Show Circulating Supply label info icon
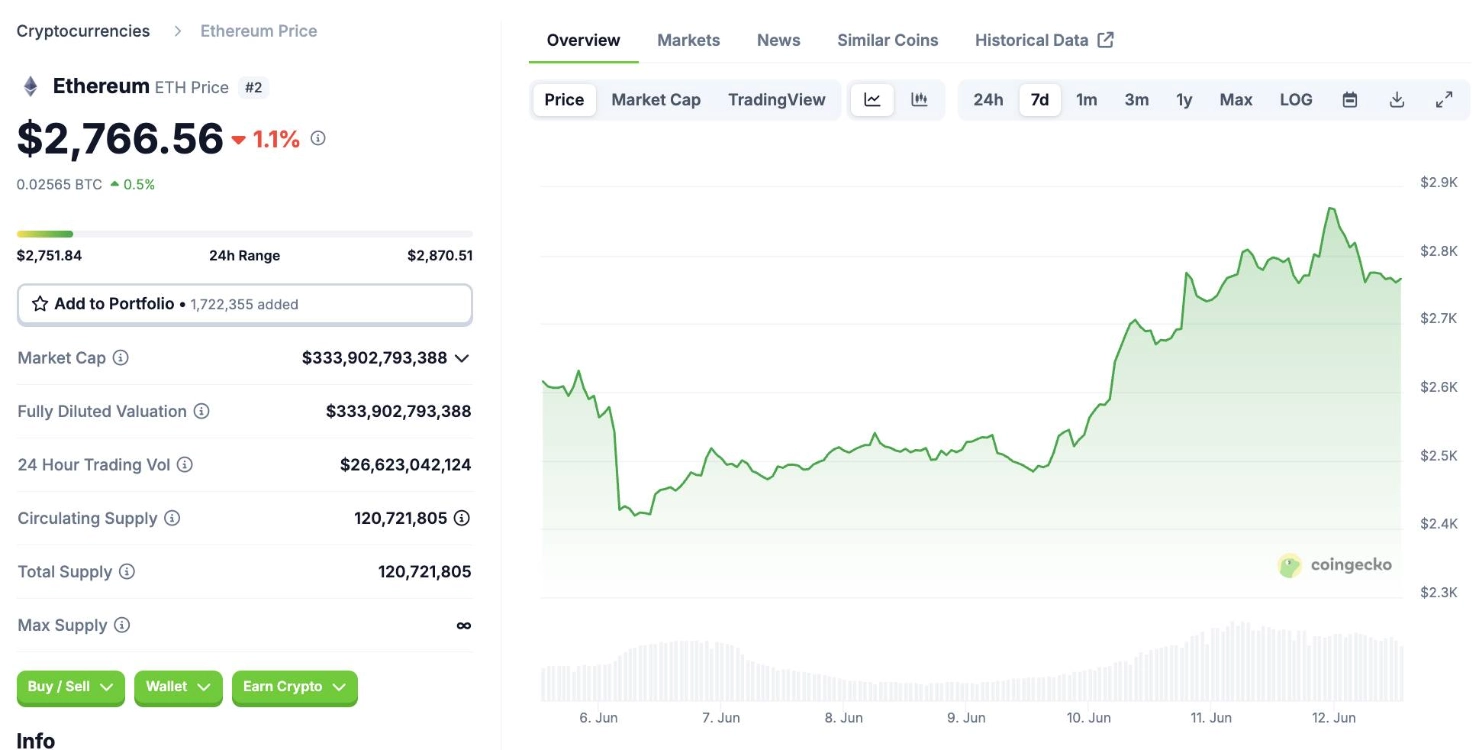Viewport: 1479px width, 750px height. pos(172,518)
